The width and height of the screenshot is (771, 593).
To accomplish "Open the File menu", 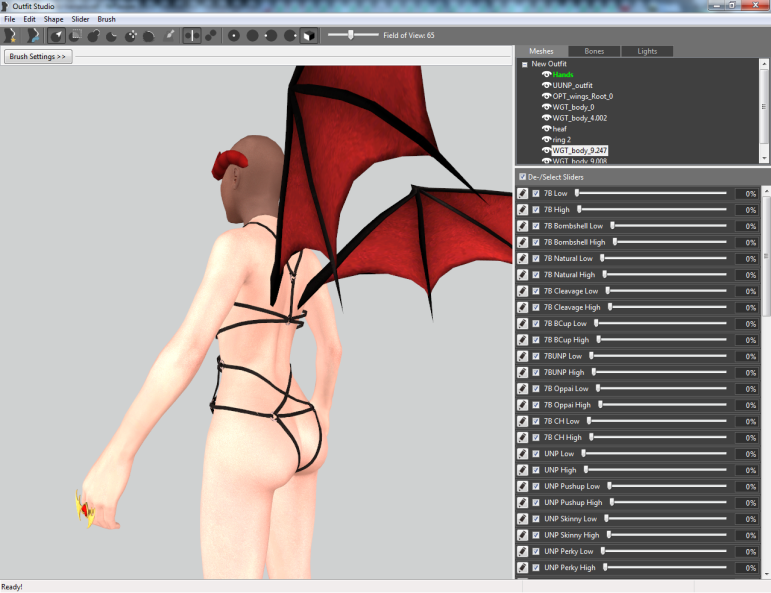I will click(10, 19).
